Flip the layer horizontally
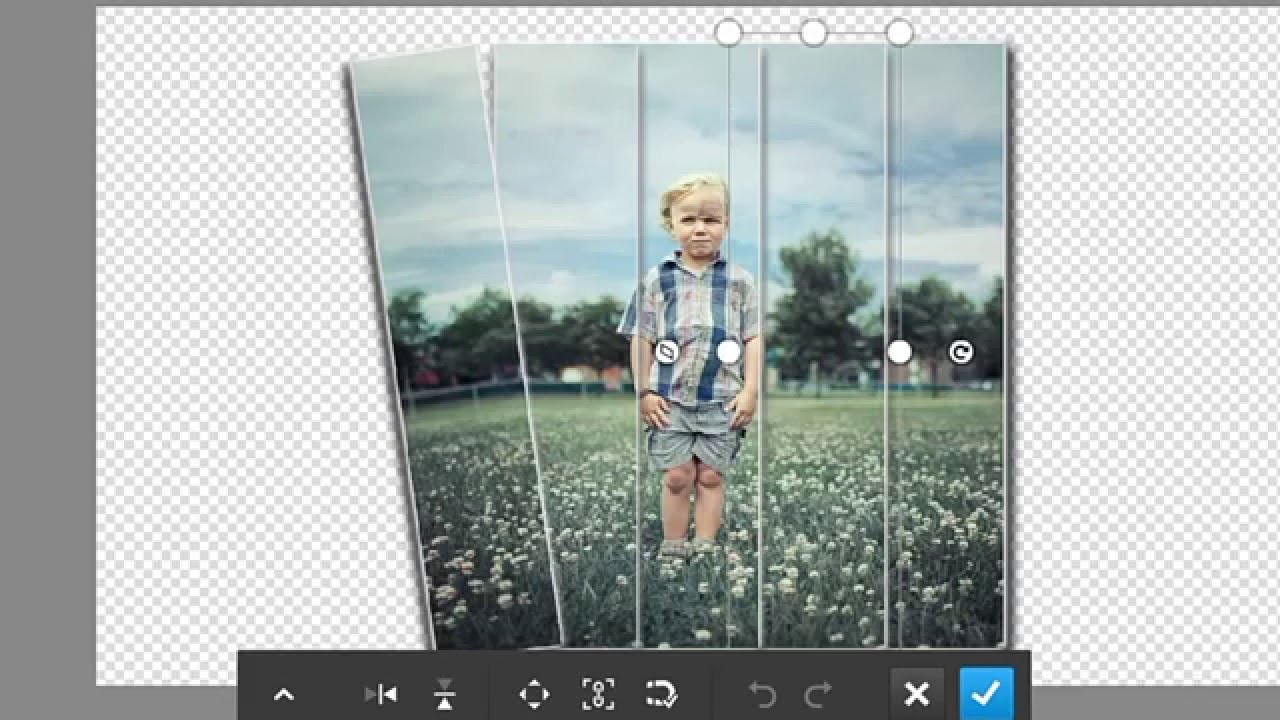1280x720 pixels. click(382, 694)
